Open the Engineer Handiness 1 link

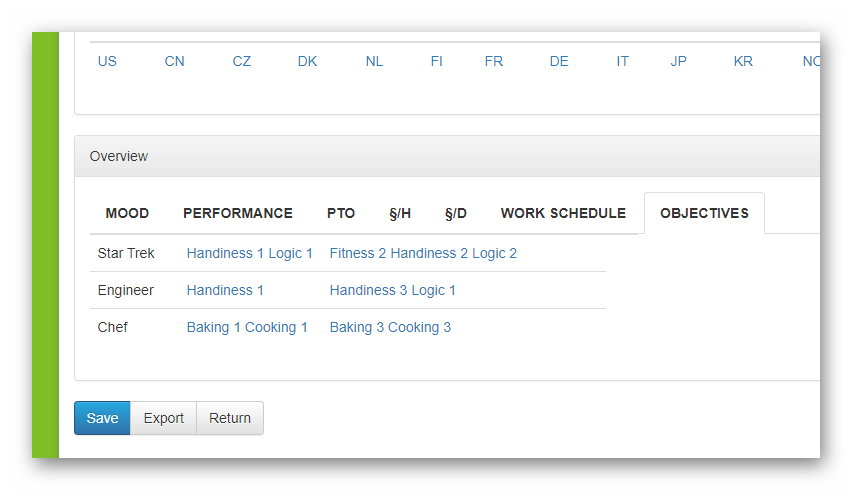pos(225,290)
